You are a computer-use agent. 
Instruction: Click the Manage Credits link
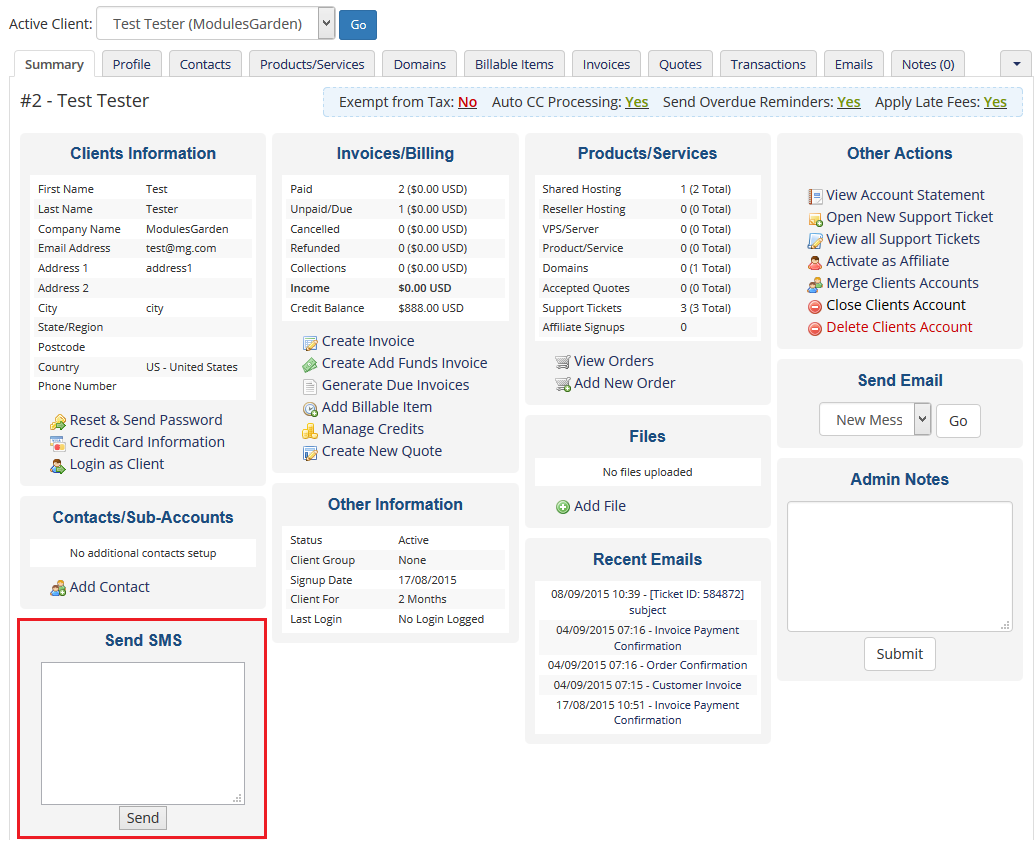pyautogui.click(x=373, y=429)
